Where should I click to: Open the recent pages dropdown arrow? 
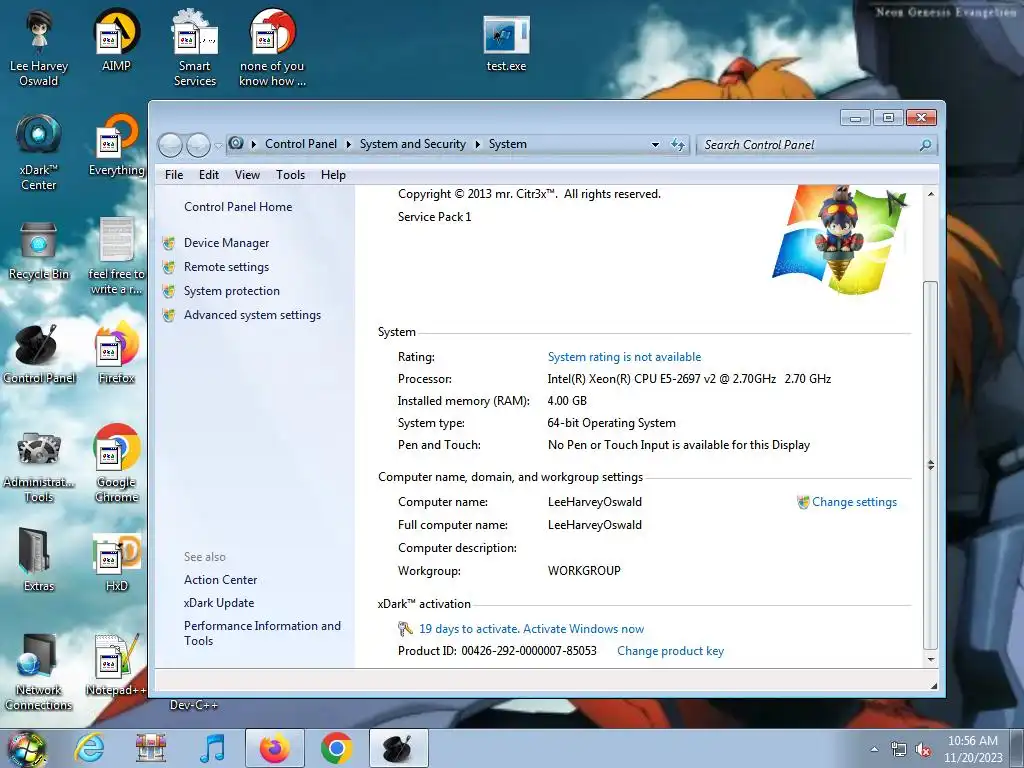pos(218,145)
